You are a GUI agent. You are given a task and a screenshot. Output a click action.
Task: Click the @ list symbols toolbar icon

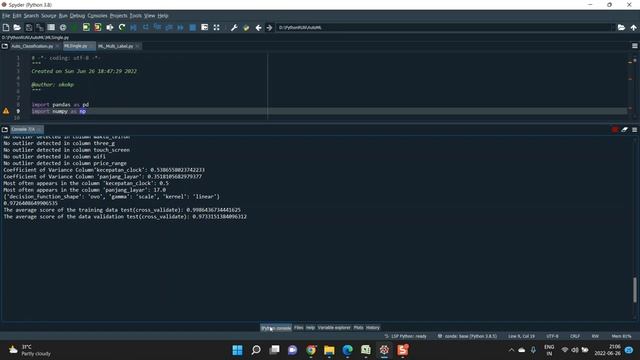click(x=63, y=27)
